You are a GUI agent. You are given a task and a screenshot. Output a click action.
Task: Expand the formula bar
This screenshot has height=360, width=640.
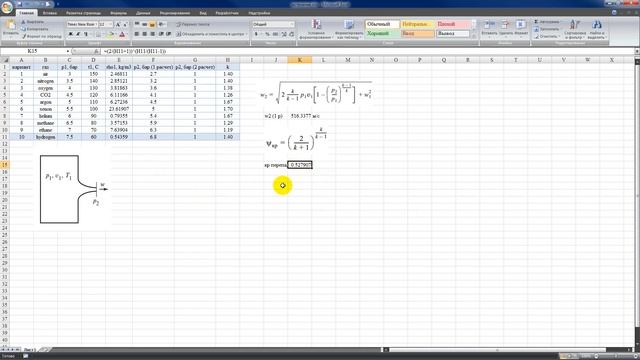pyautogui.click(x=637, y=51)
